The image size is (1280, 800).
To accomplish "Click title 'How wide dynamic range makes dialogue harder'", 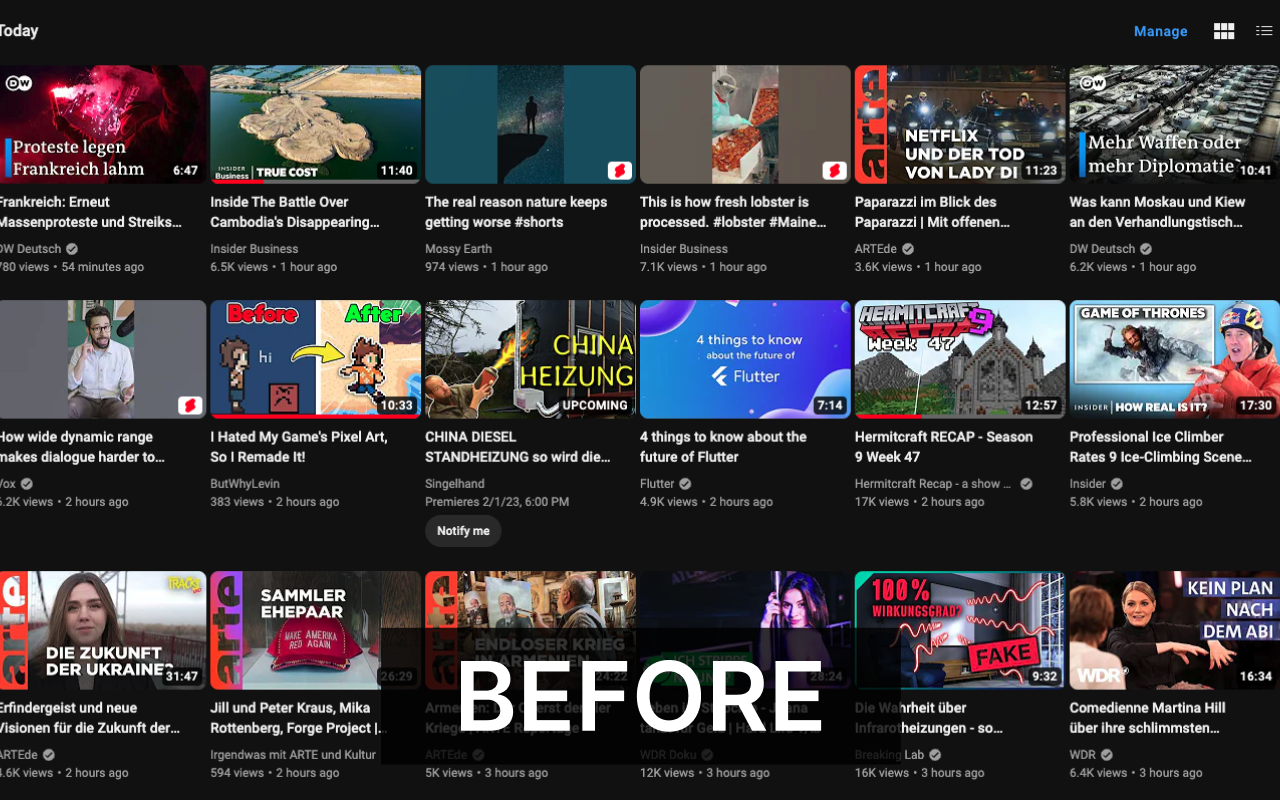I will (x=82, y=447).
